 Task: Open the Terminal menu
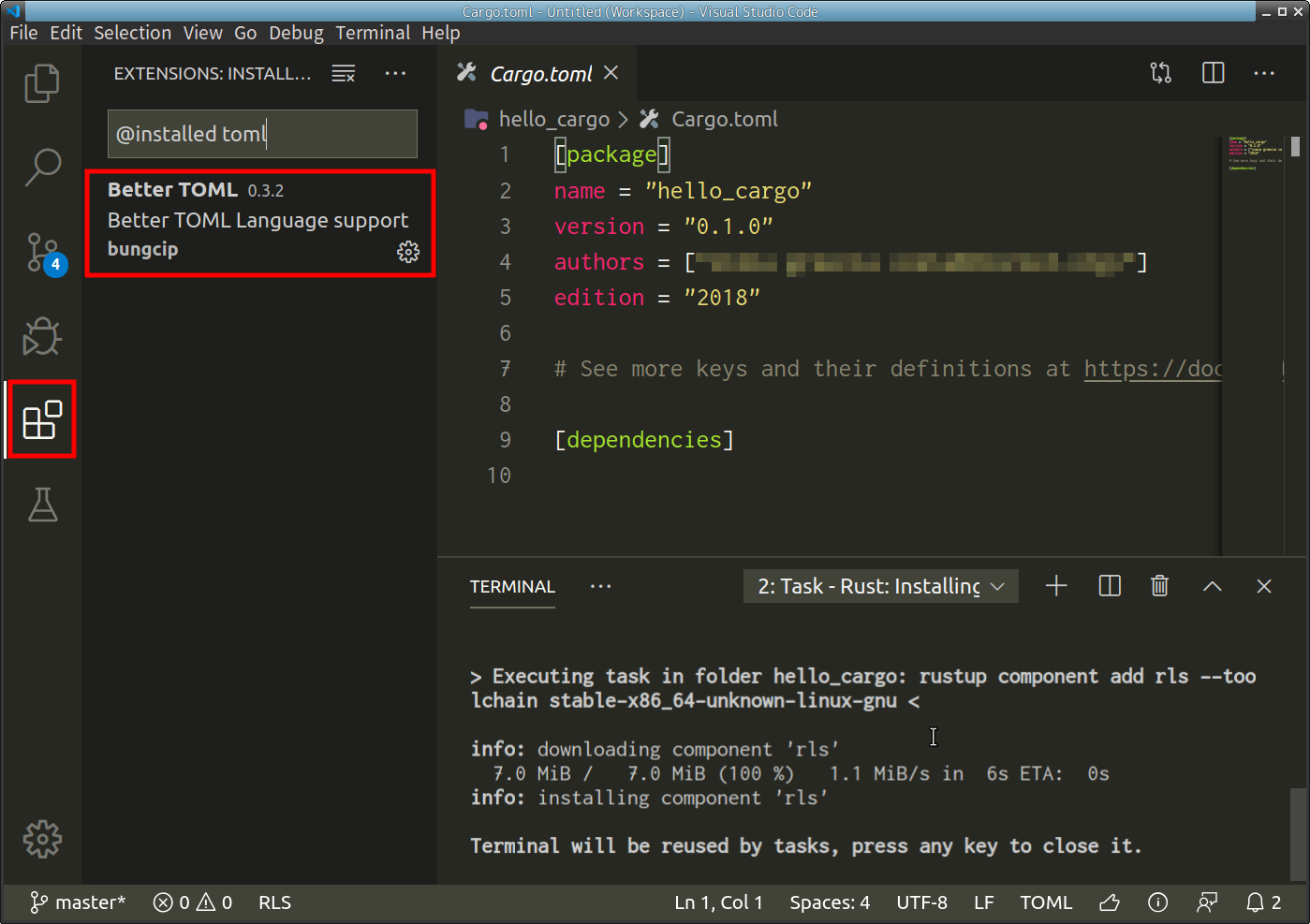coord(373,33)
